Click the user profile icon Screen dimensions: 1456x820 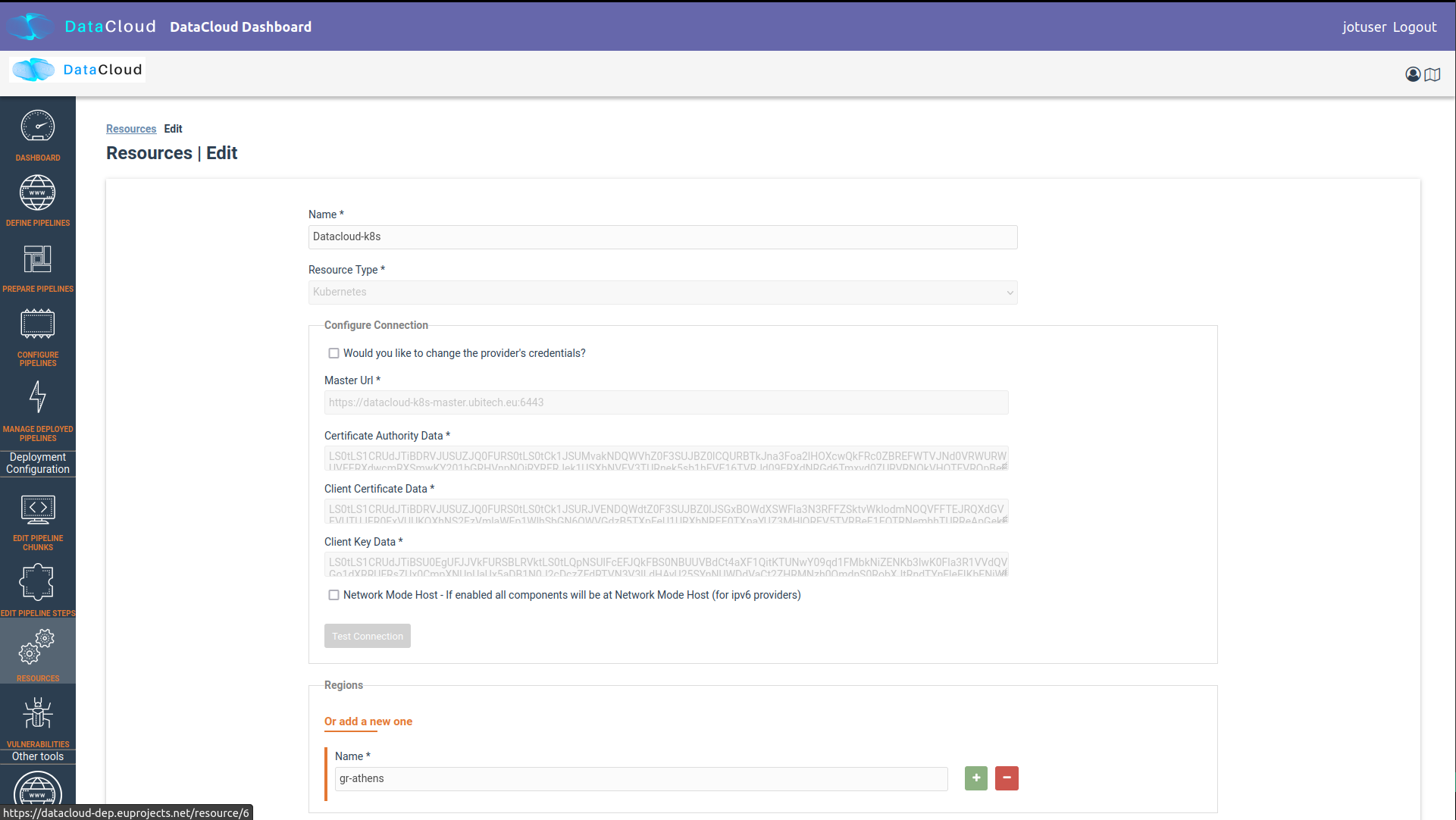pos(1413,74)
